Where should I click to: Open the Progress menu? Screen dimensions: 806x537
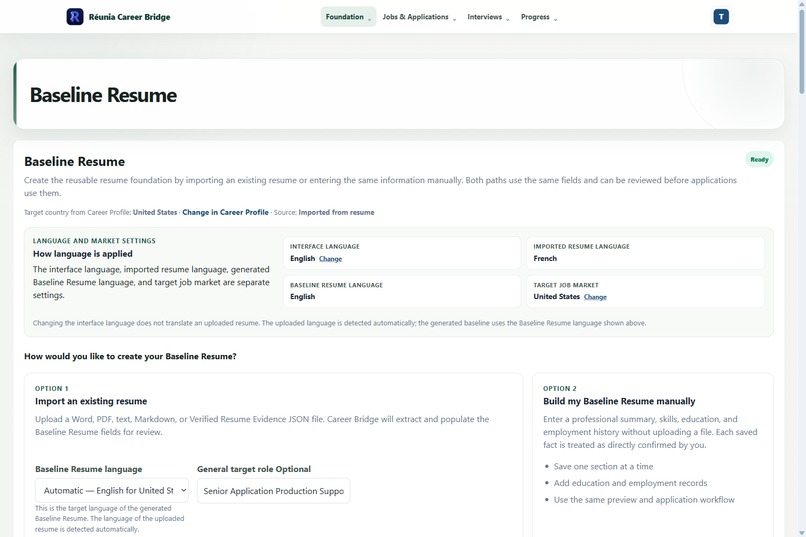click(x=539, y=17)
